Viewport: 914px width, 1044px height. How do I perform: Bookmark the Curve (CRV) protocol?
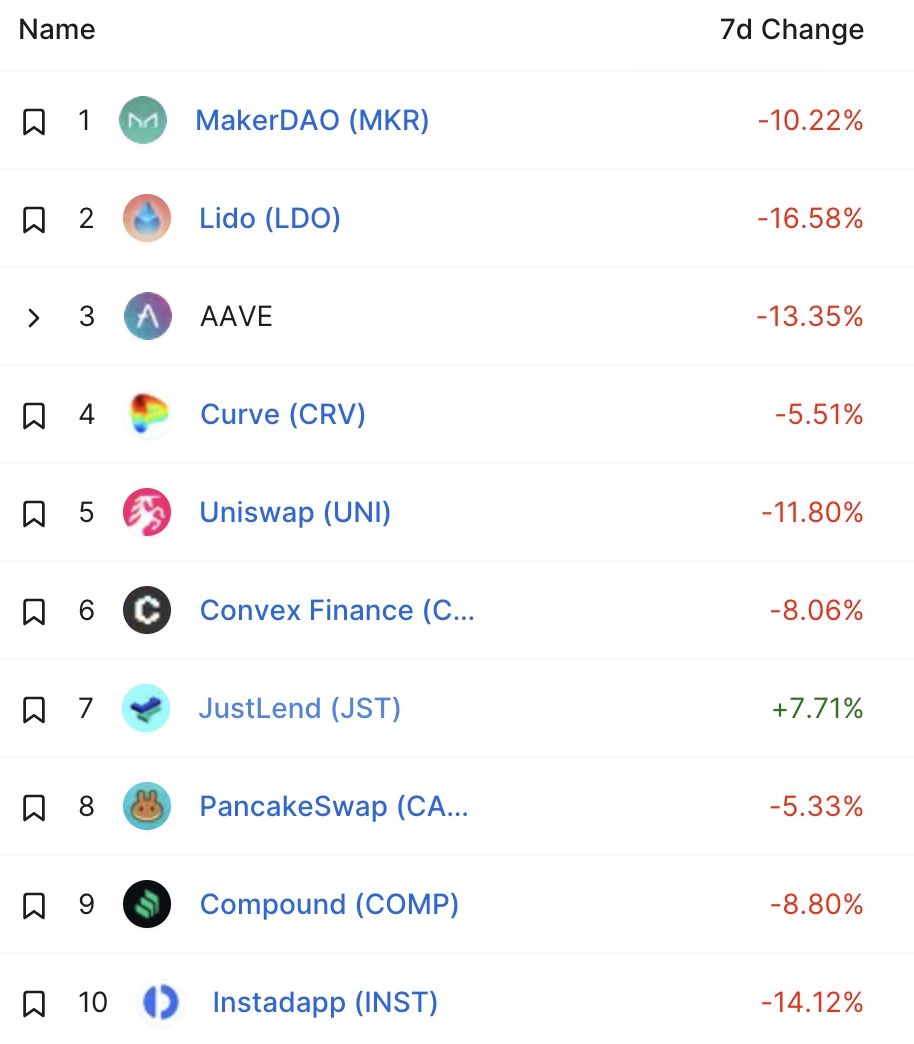34,415
